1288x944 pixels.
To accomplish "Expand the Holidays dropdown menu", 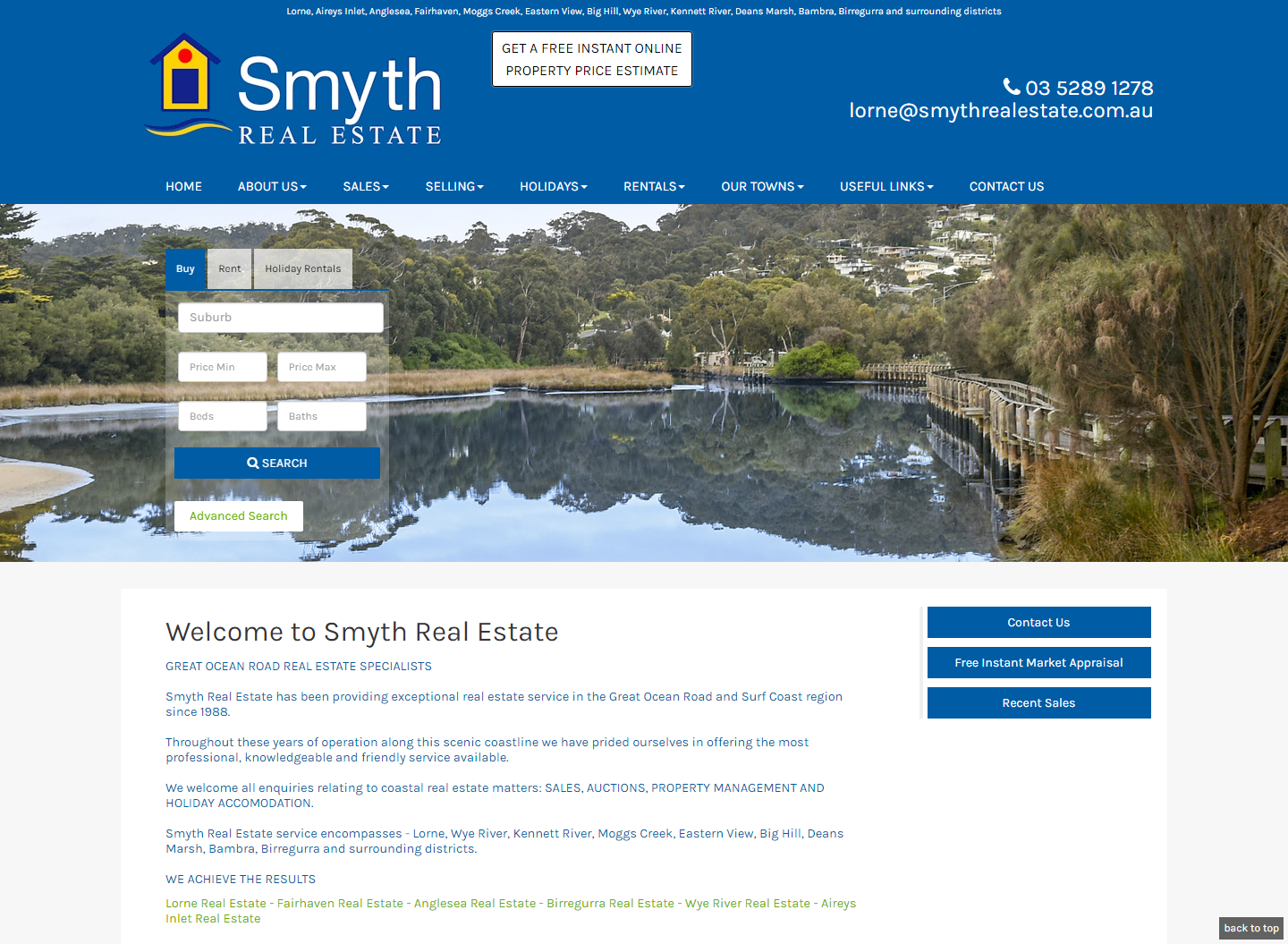I will (554, 186).
